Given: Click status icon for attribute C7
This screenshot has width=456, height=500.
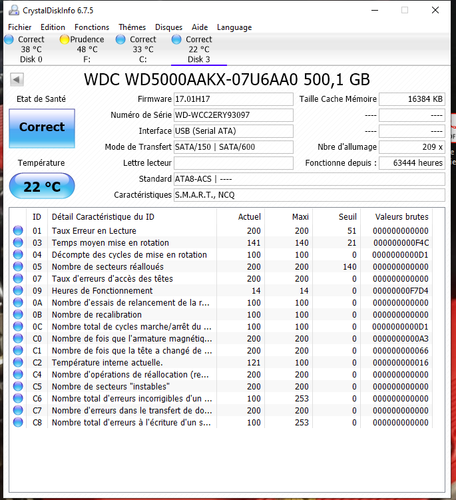Looking at the screenshot, I should coord(18,410).
